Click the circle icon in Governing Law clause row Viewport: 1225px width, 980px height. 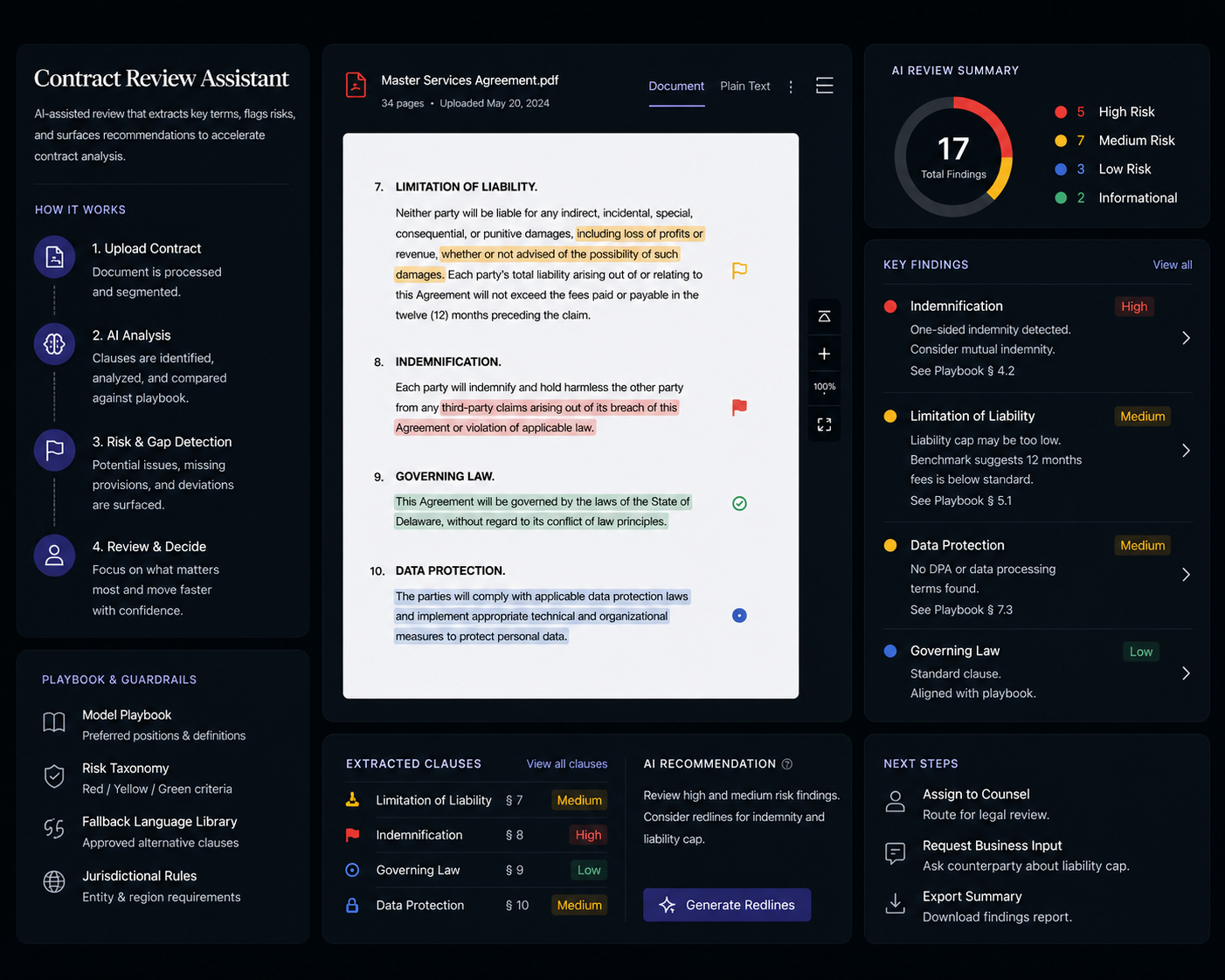[352, 870]
